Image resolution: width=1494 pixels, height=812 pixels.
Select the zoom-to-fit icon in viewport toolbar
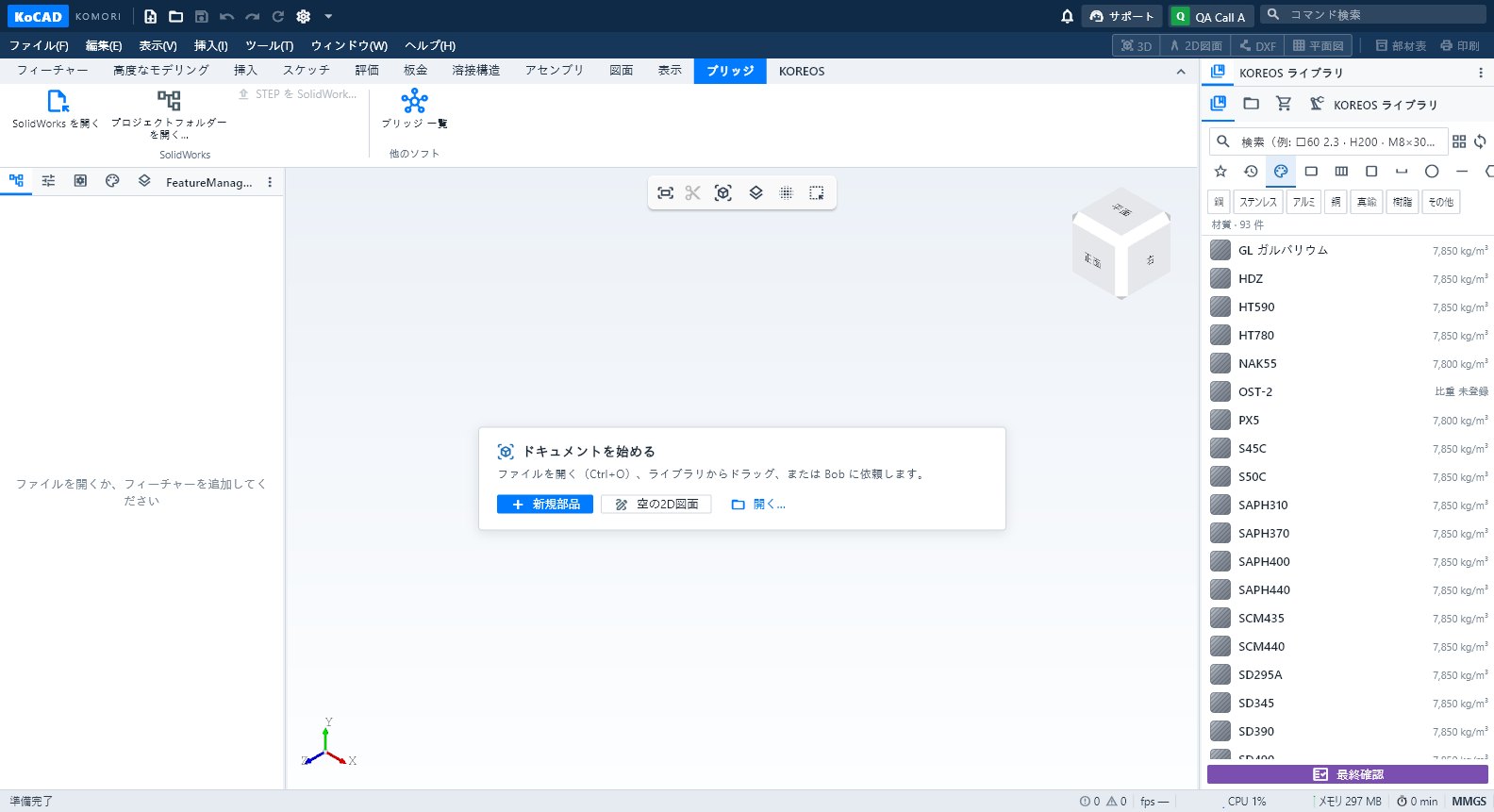[665, 192]
